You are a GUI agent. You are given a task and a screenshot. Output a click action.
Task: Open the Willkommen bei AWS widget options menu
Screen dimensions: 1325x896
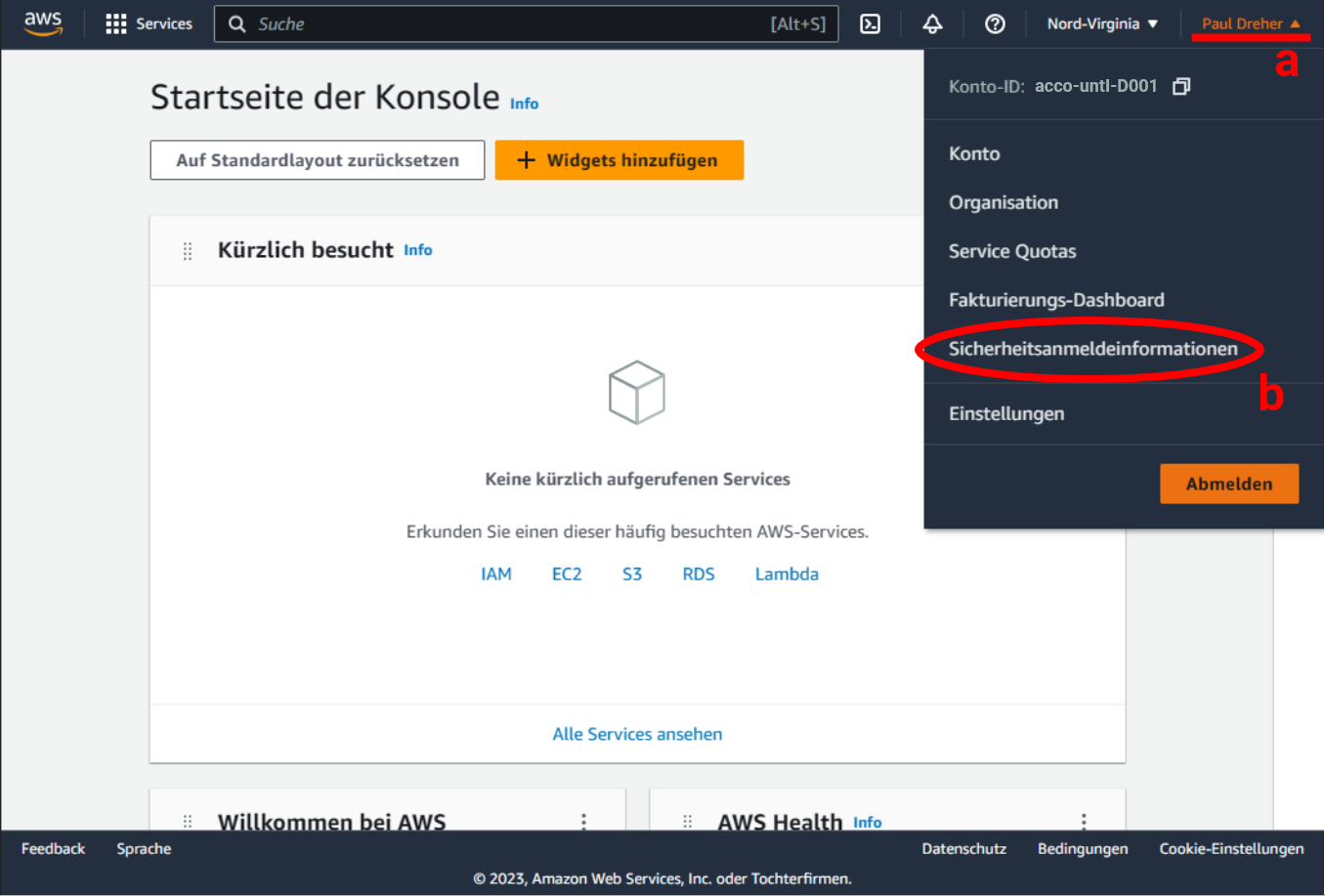[x=583, y=822]
